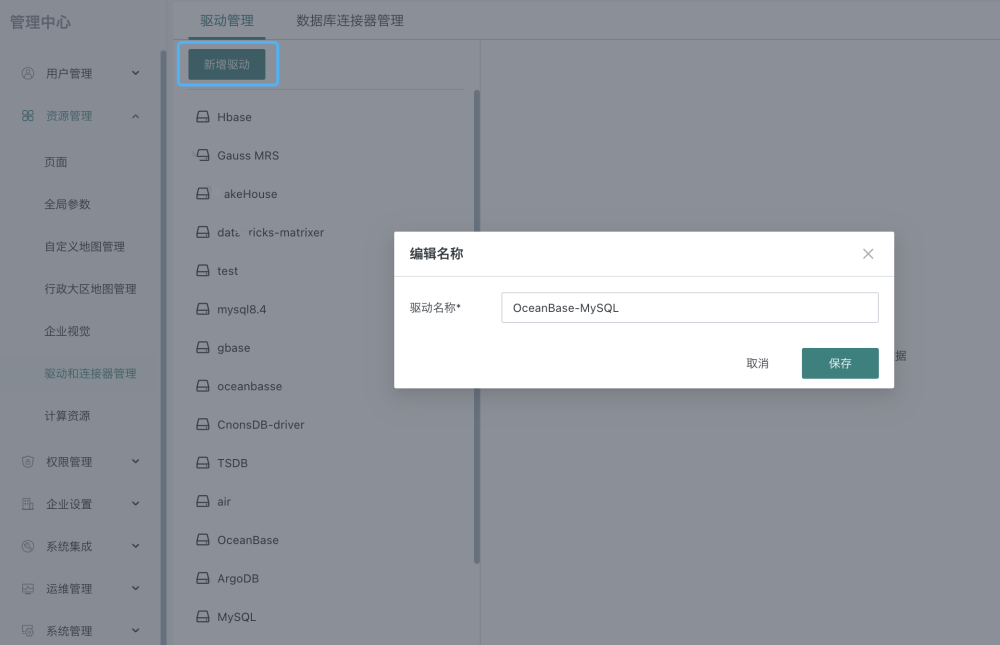
Task: Click the driver icon beside MySQL
Action: 203,616
